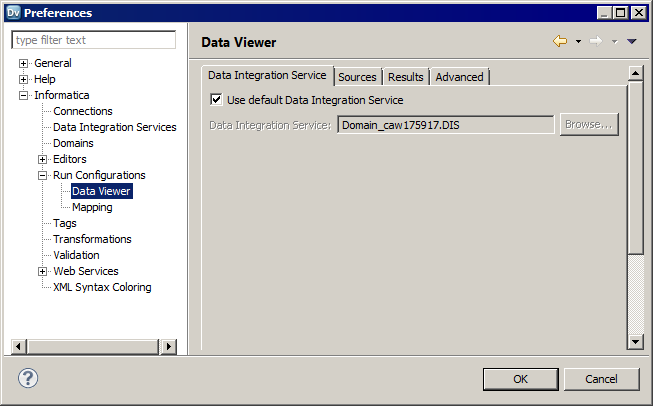Image resolution: width=653 pixels, height=406 pixels.
Task: Expand the Web Services node
Action: [43, 271]
